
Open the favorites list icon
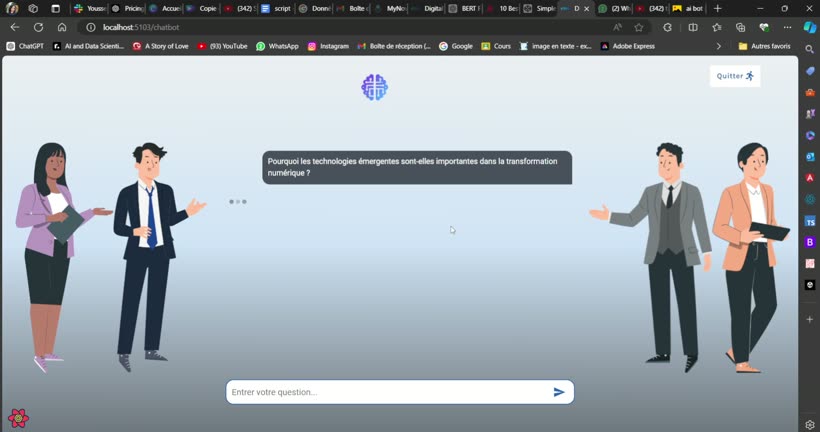717,27
